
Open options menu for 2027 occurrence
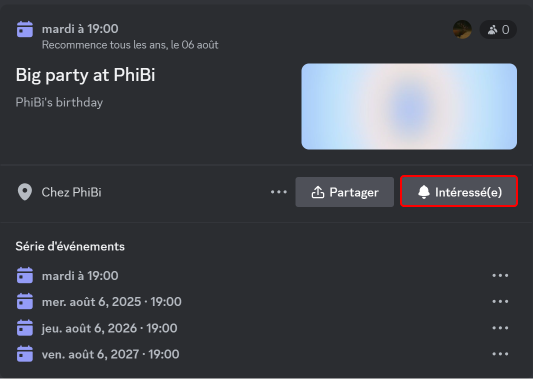[x=500, y=354]
